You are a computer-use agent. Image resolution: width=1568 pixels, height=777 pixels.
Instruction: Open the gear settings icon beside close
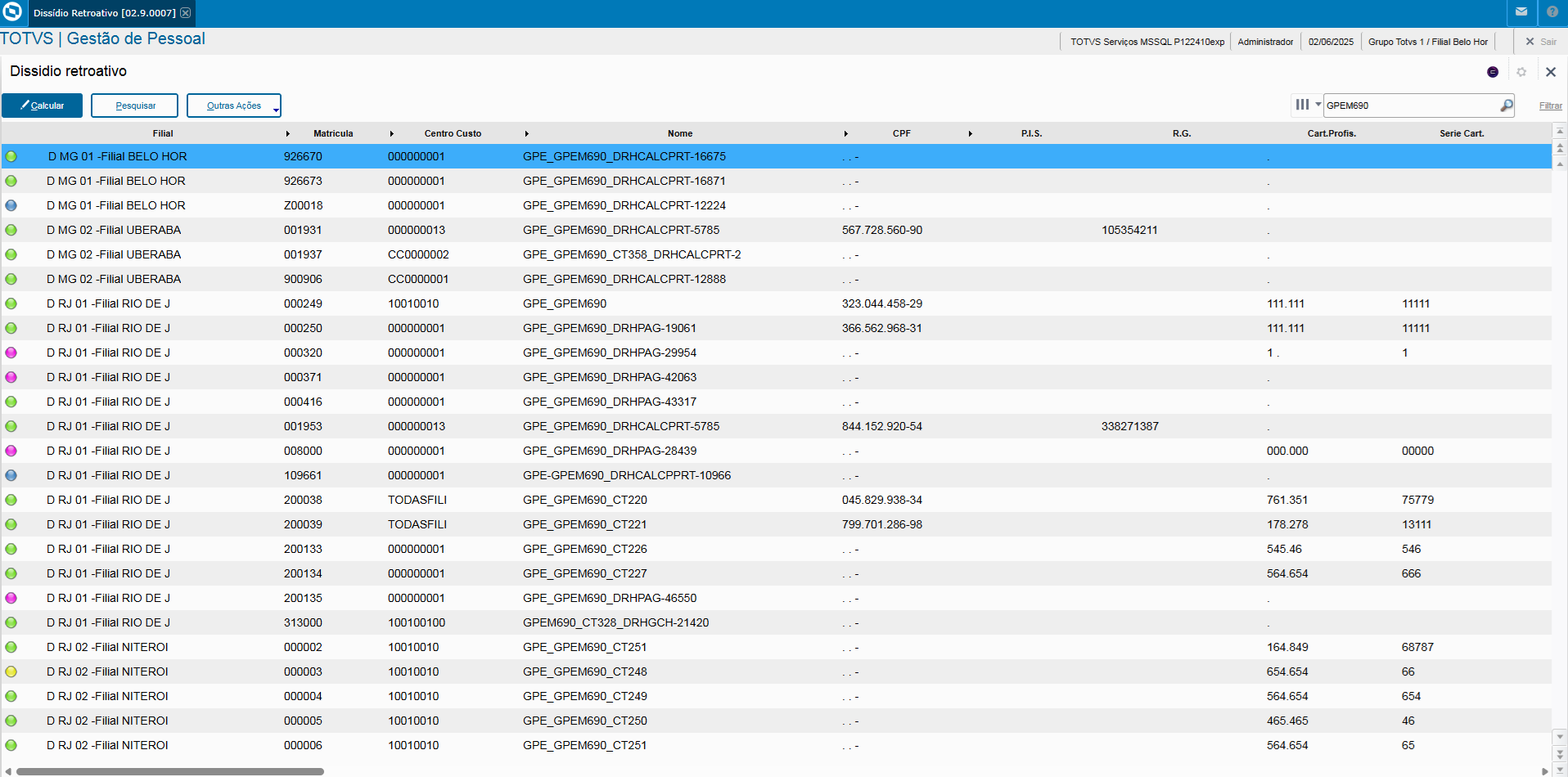tap(1521, 72)
